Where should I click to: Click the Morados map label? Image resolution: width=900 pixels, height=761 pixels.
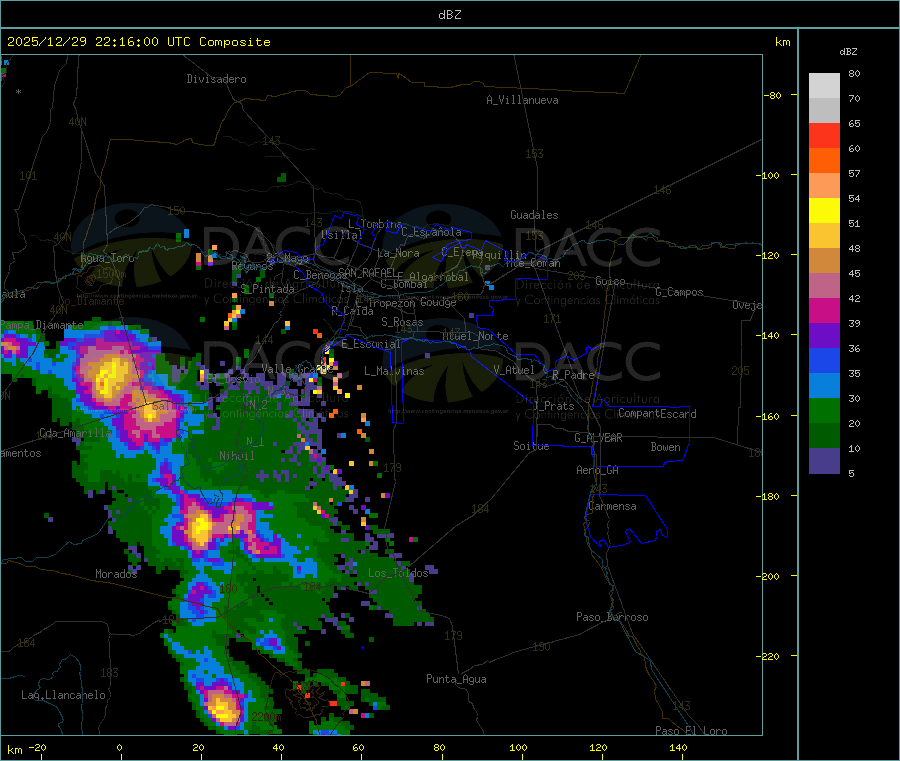click(116, 574)
